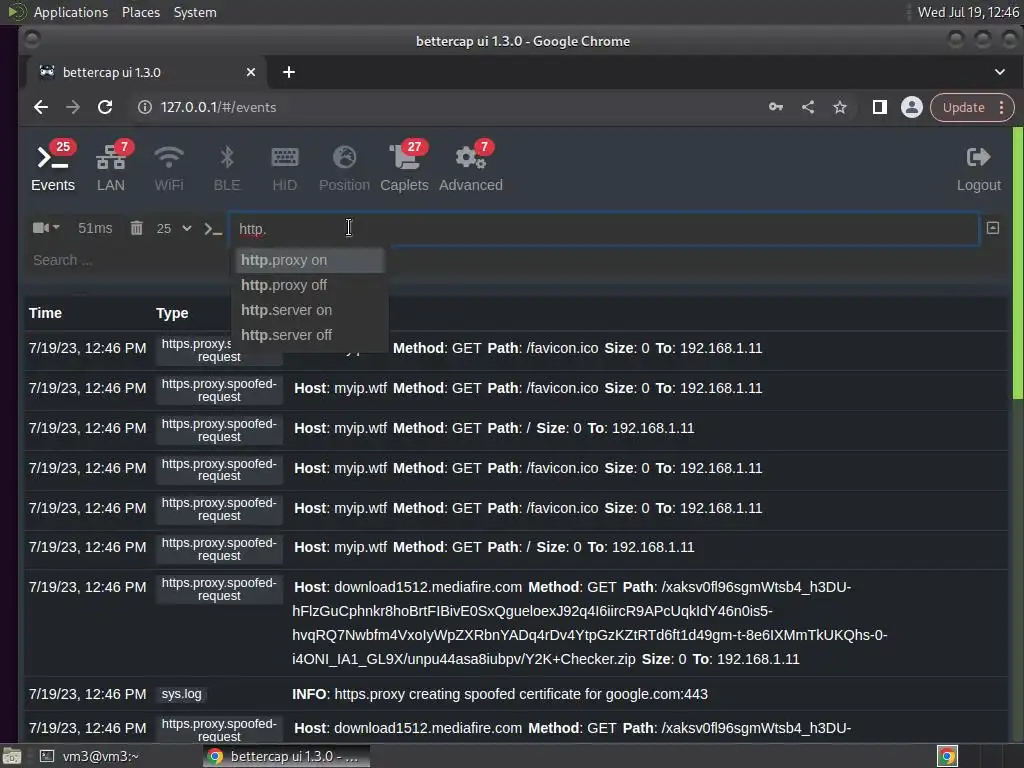This screenshot has height=768, width=1024.
Task: Clear events with the trash icon
Action: (x=136, y=228)
